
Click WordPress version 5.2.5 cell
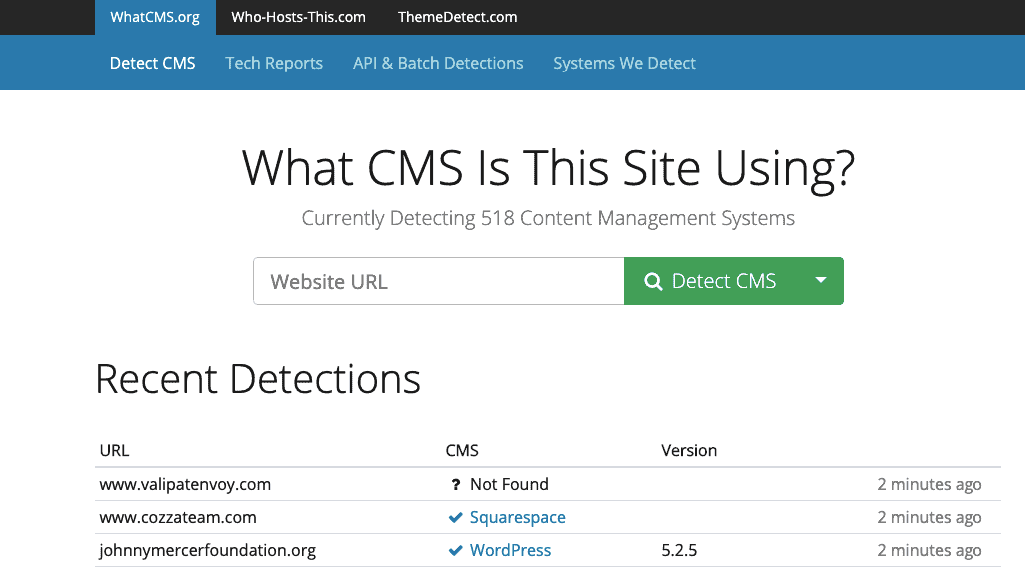(679, 550)
